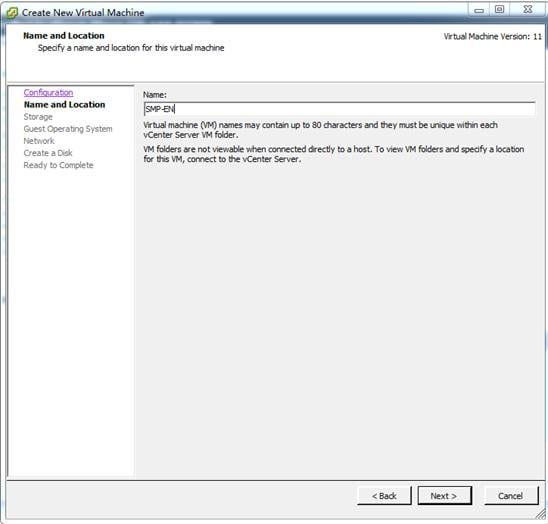This screenshot has width=548, height=524.
Task: Select the Name and Location sidebar step
Action: (x=64, y=105)
